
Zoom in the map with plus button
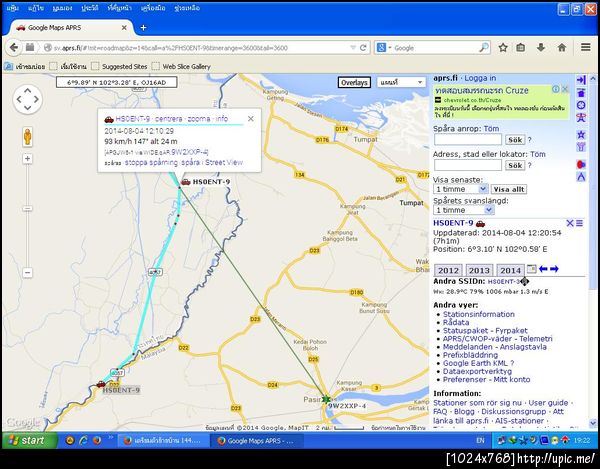click(x=27, y=158)
